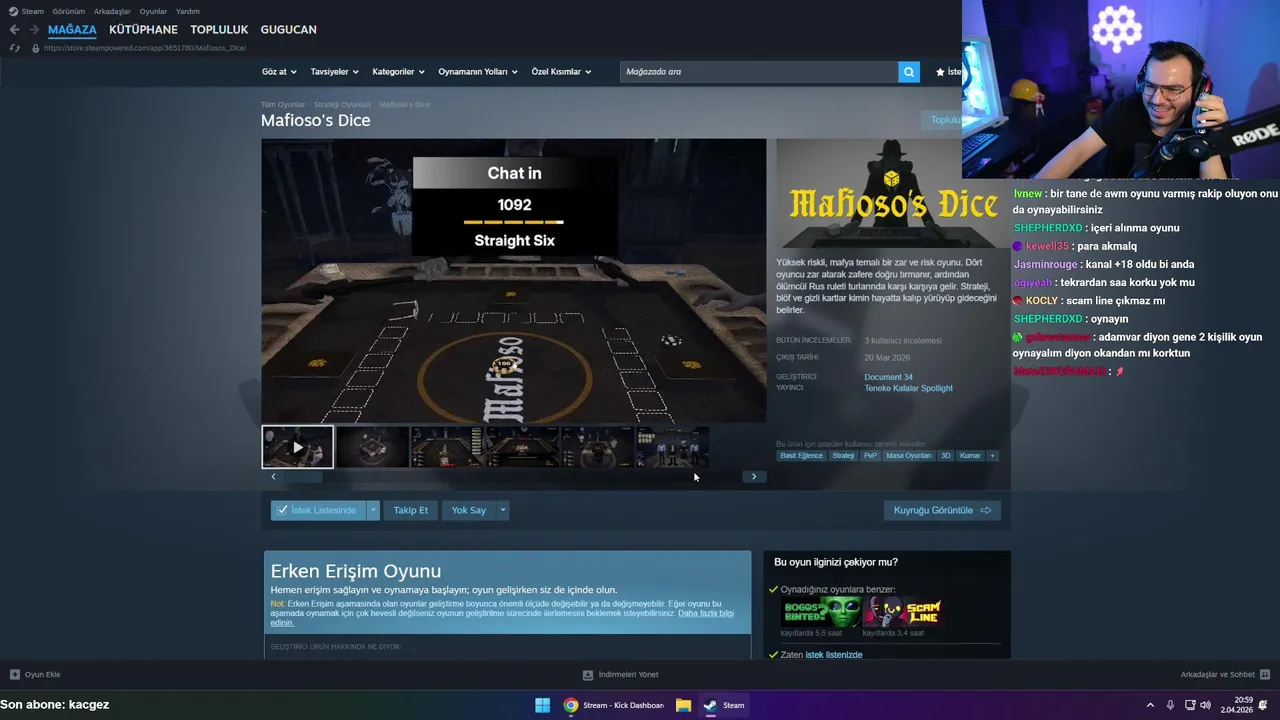Select the last screenshot thumbnail with characters
Image resolution: width=1280 pixels, height=720 pixels.
point(672,447)
